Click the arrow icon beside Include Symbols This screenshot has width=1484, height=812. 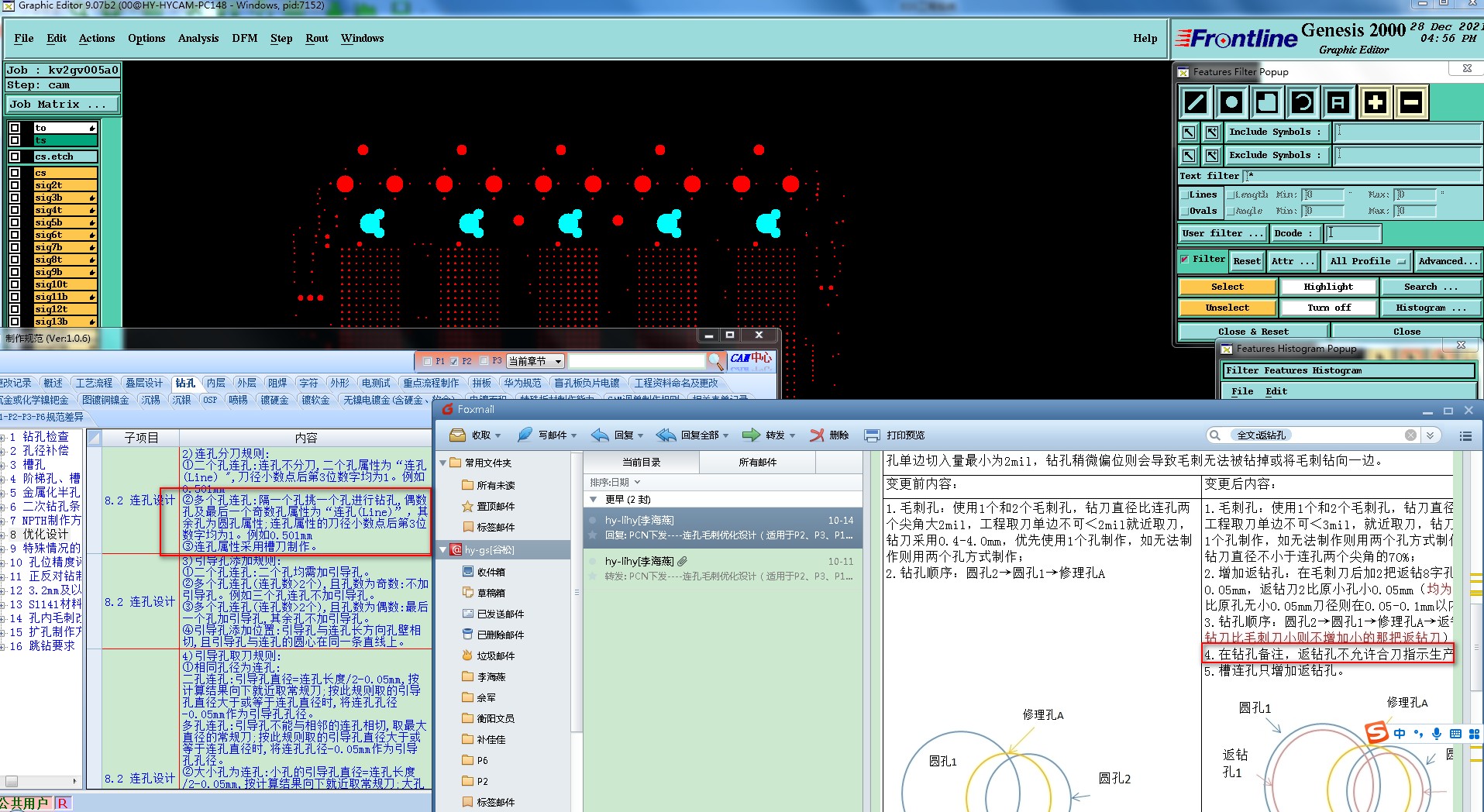click(x=1189, y=132)
